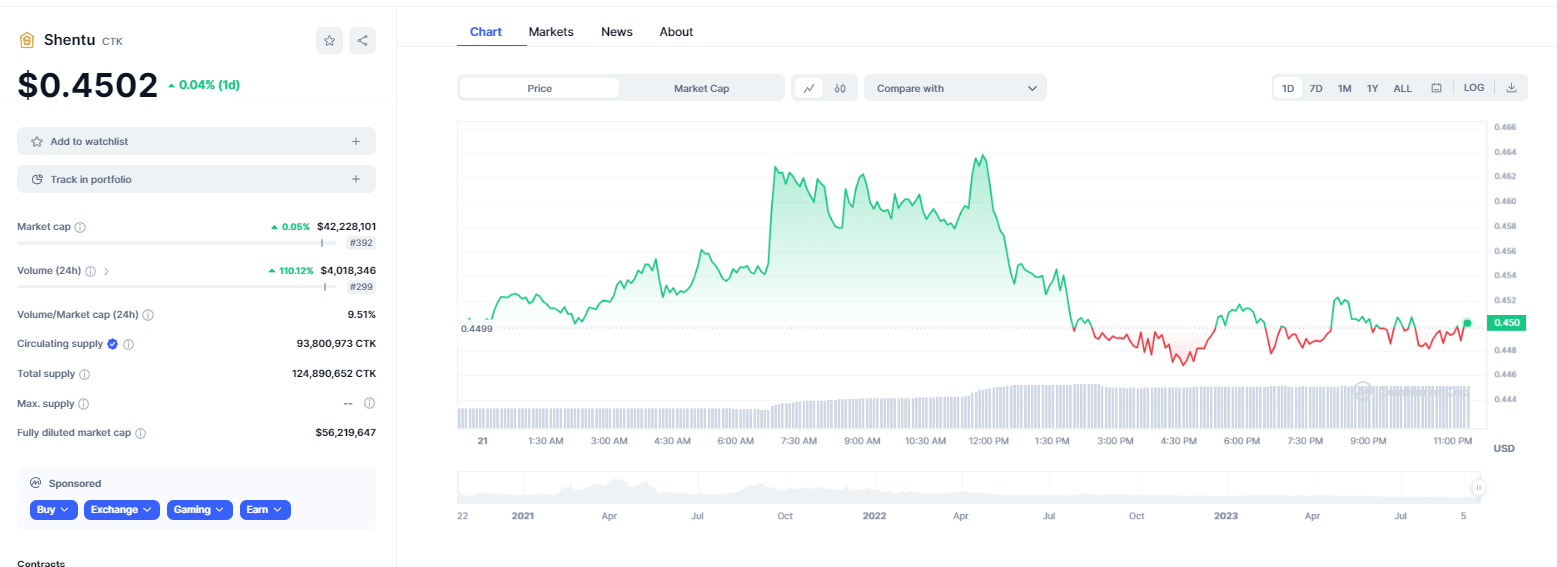Download chart data using download icon
The height and width of the screenshot is (567, 1557).
pyautogui.click(x=1511, y=88)
